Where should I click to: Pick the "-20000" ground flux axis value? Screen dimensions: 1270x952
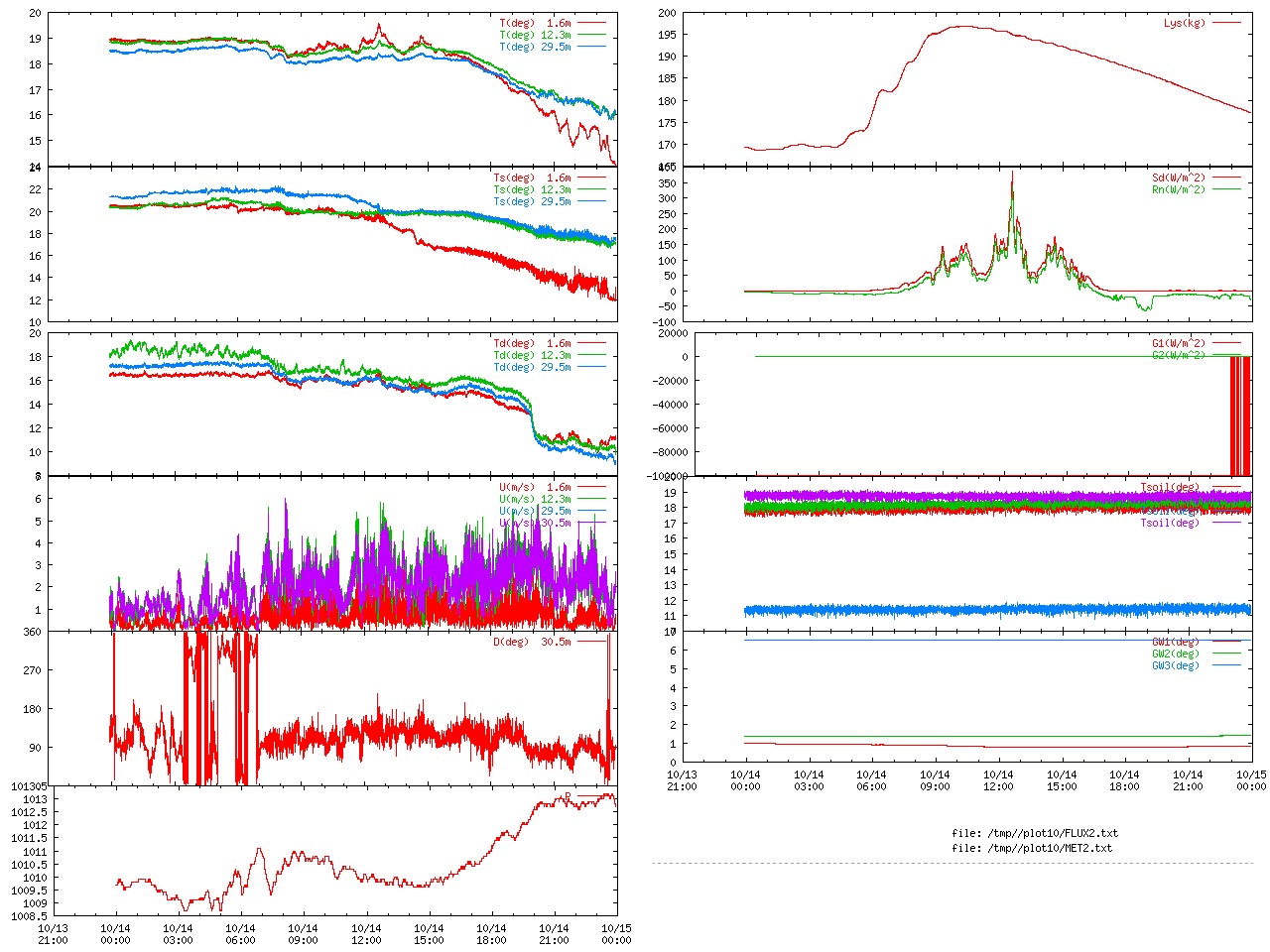coord(671,381)
